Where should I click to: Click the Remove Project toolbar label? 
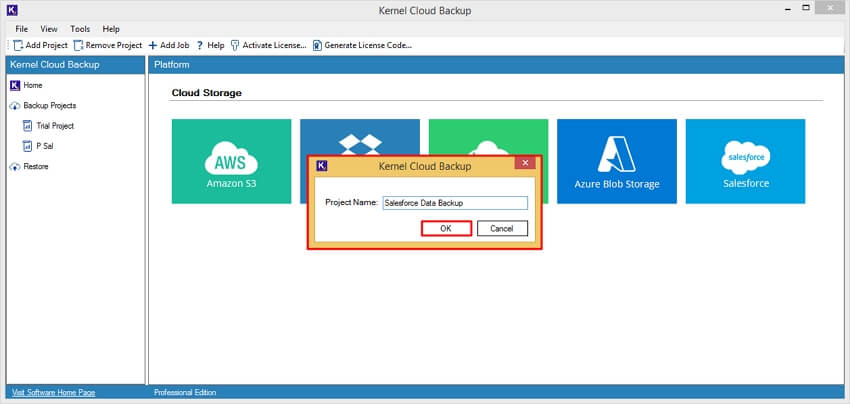(114, 46)
